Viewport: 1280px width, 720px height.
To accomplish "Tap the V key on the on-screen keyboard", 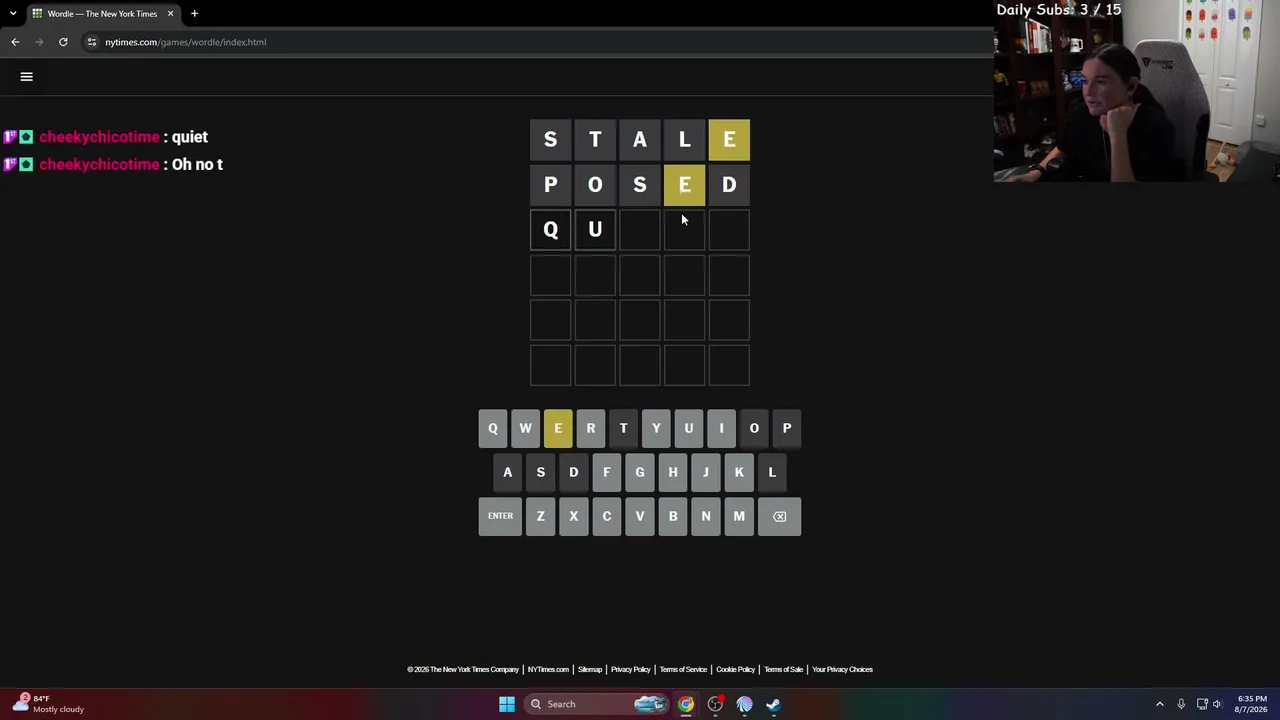I will tap(640, 516).
